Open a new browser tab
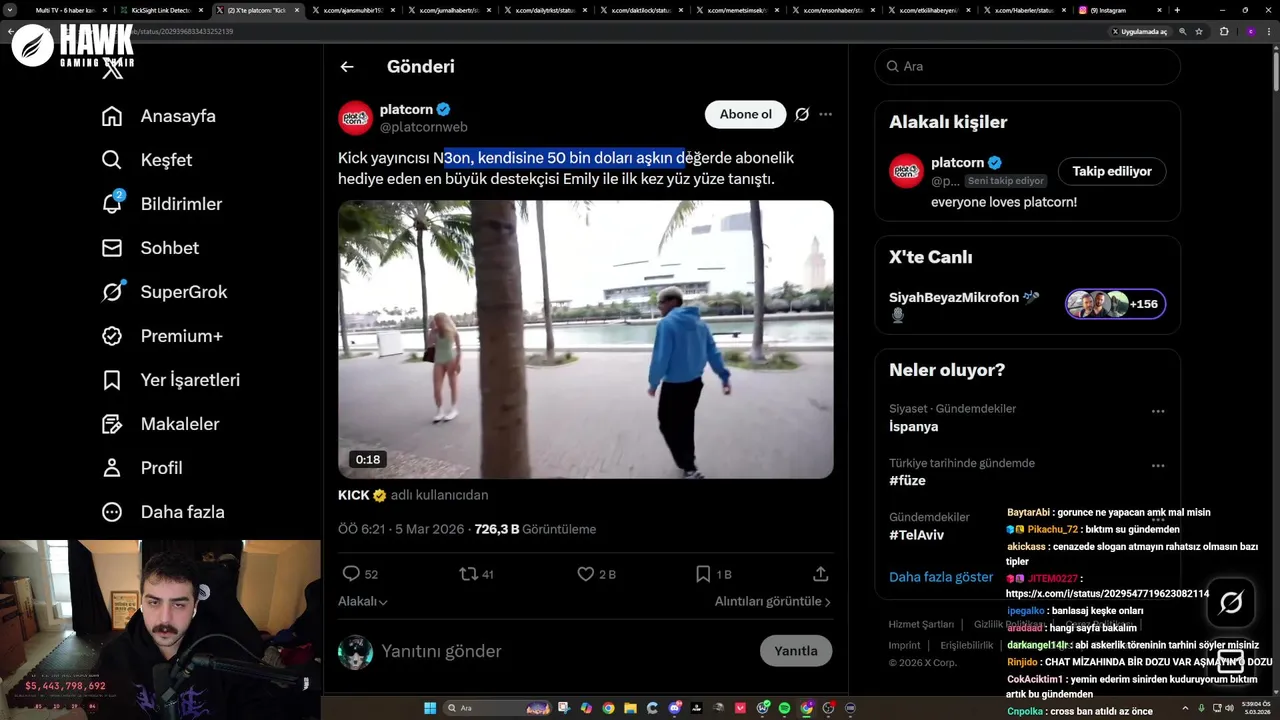Screen dimensions: 1280x720 pos(1177,10)
